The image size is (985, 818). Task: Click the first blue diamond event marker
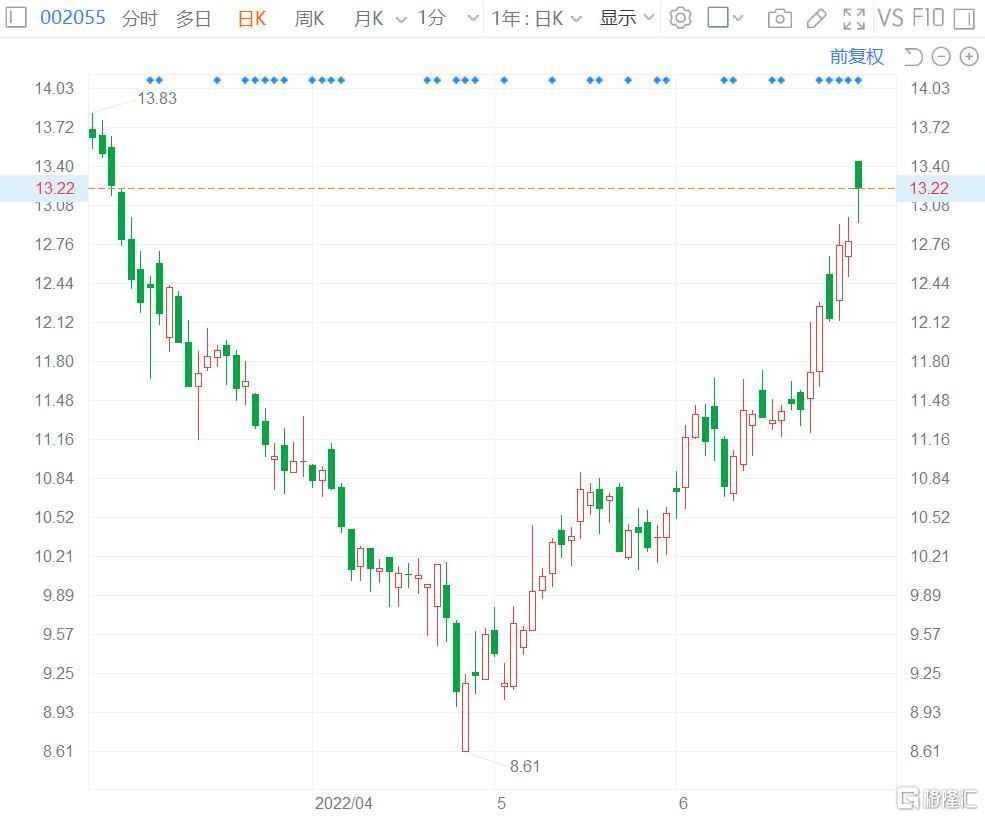click(150, 80)
